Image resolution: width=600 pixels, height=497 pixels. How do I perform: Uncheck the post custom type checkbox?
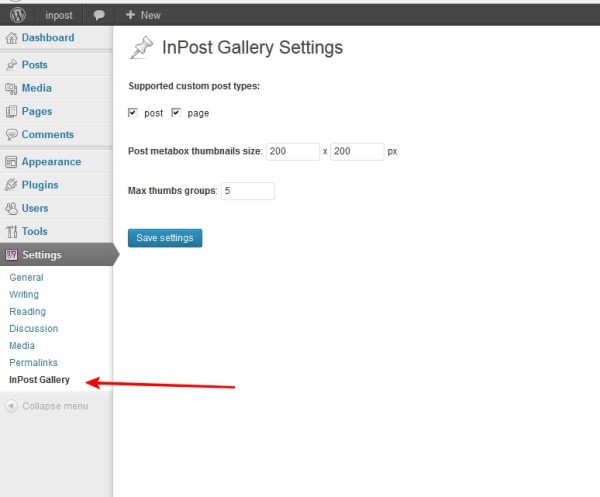(x=133, y=113)
